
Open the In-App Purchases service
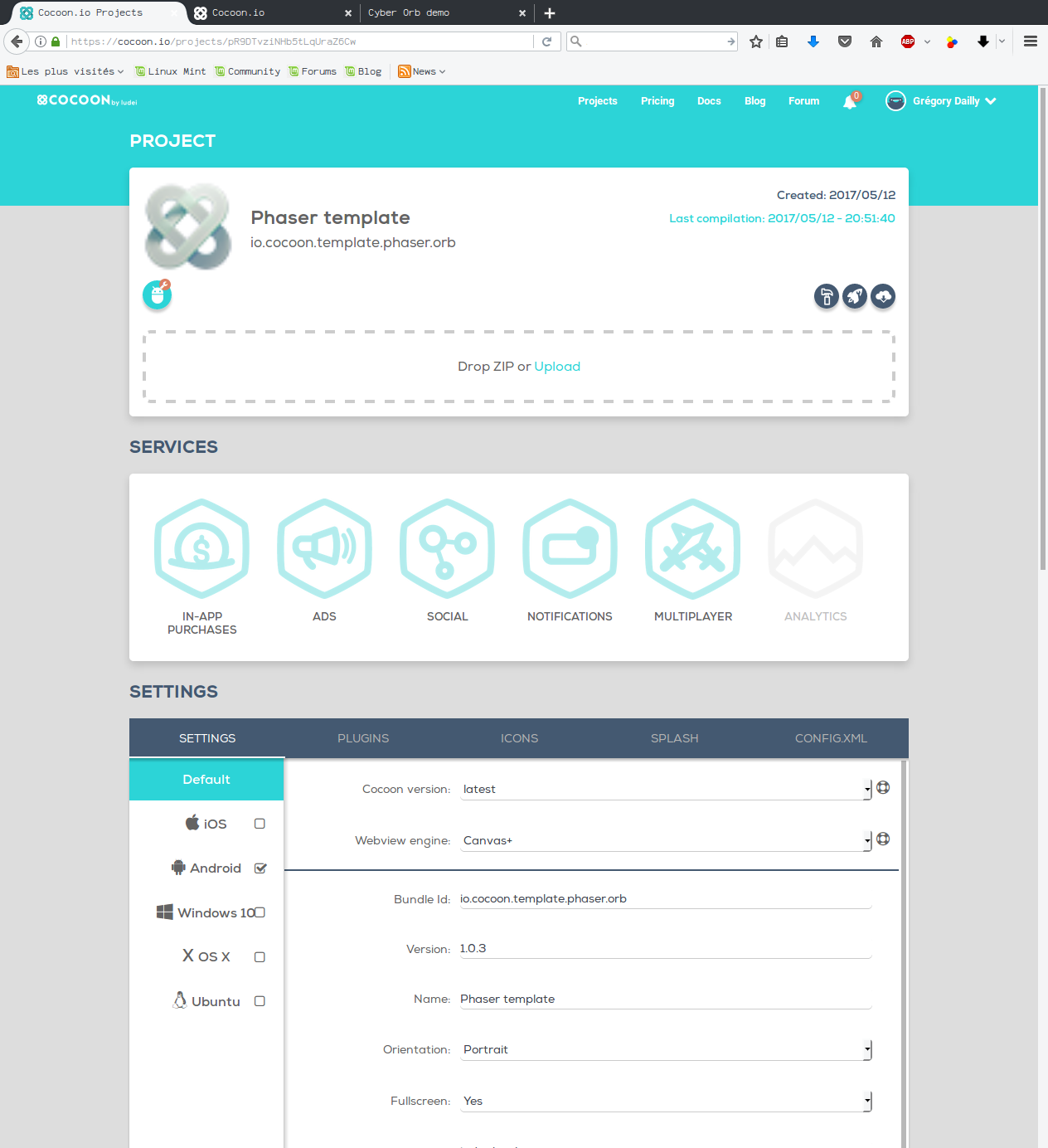click(x=201, y=548)
